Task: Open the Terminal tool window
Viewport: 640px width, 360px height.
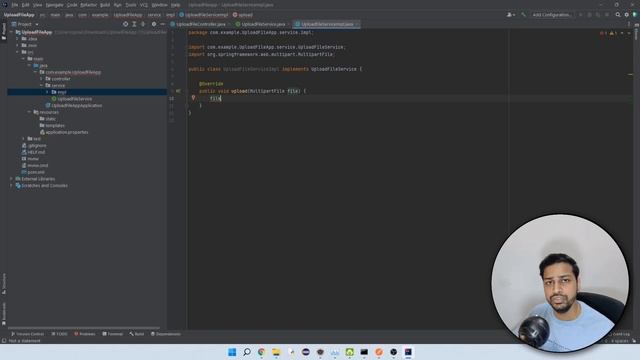Action: (113, 334)
